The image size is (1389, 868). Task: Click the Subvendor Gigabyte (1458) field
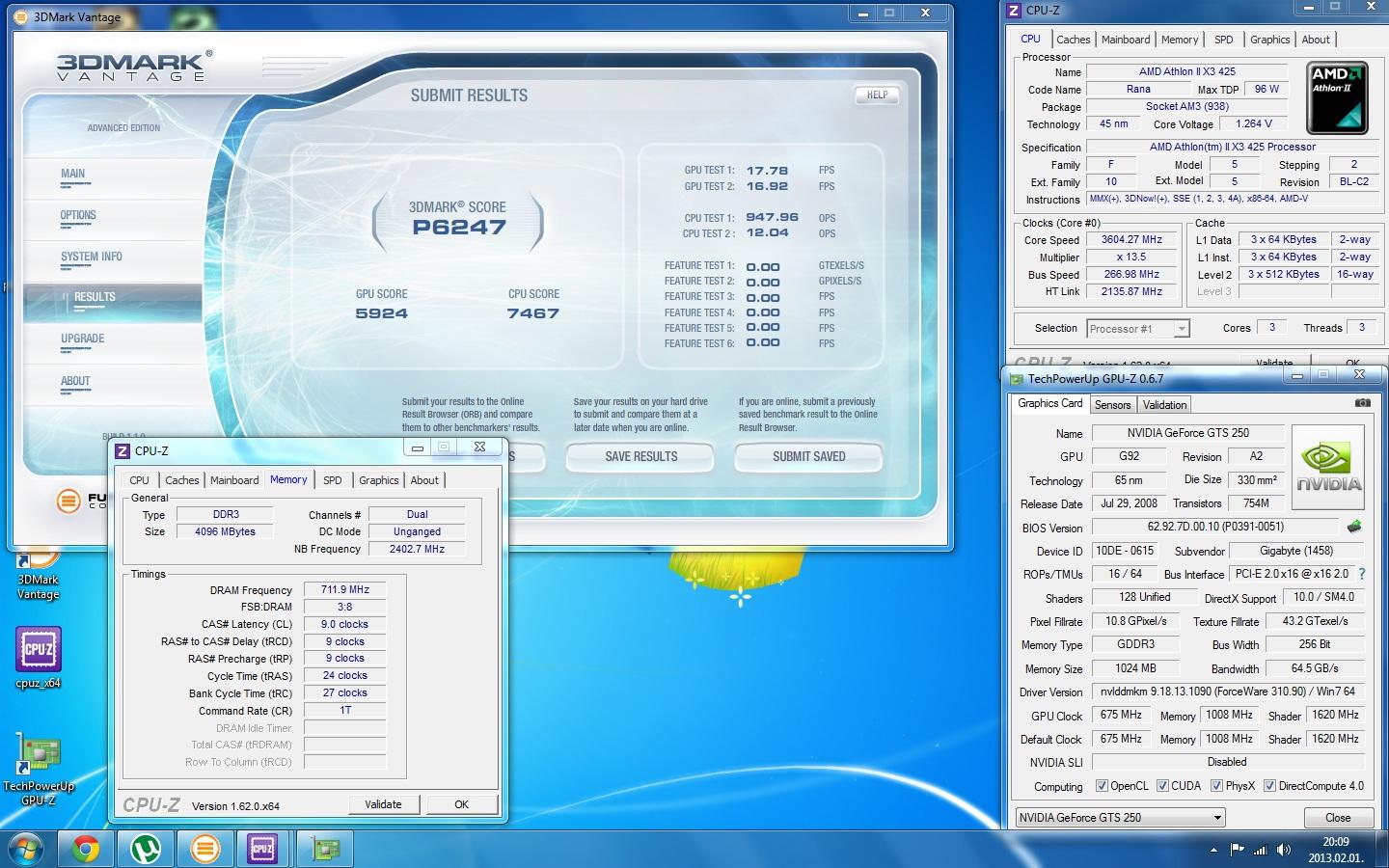[x=1296, y=552]
